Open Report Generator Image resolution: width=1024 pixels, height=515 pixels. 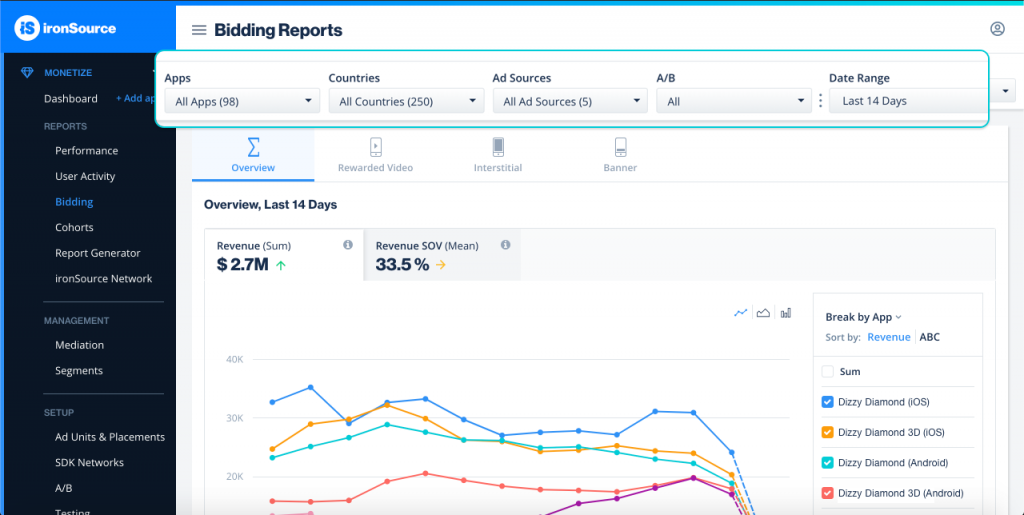pos(98,253)
